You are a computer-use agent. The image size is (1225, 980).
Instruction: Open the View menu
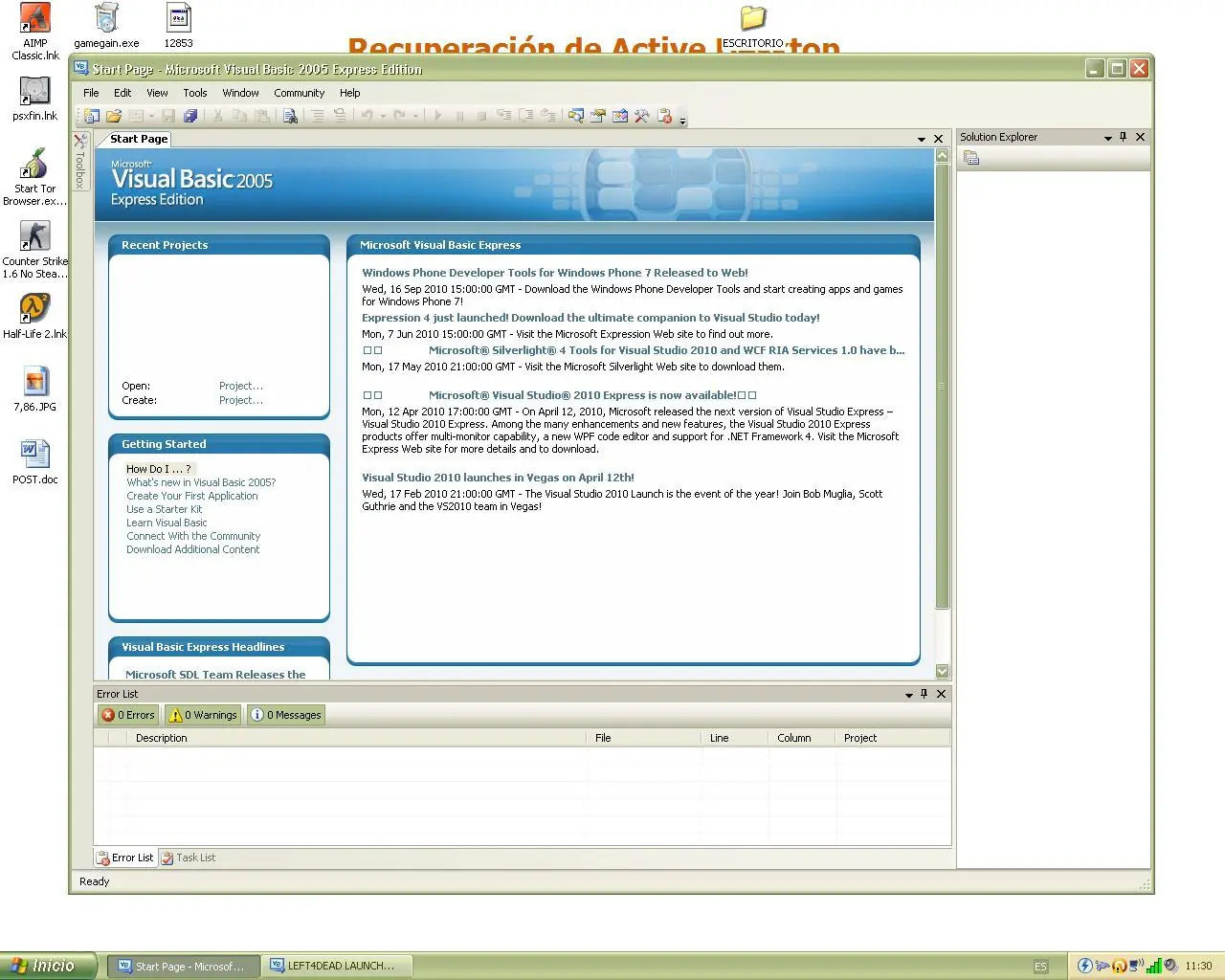(157, 93)
